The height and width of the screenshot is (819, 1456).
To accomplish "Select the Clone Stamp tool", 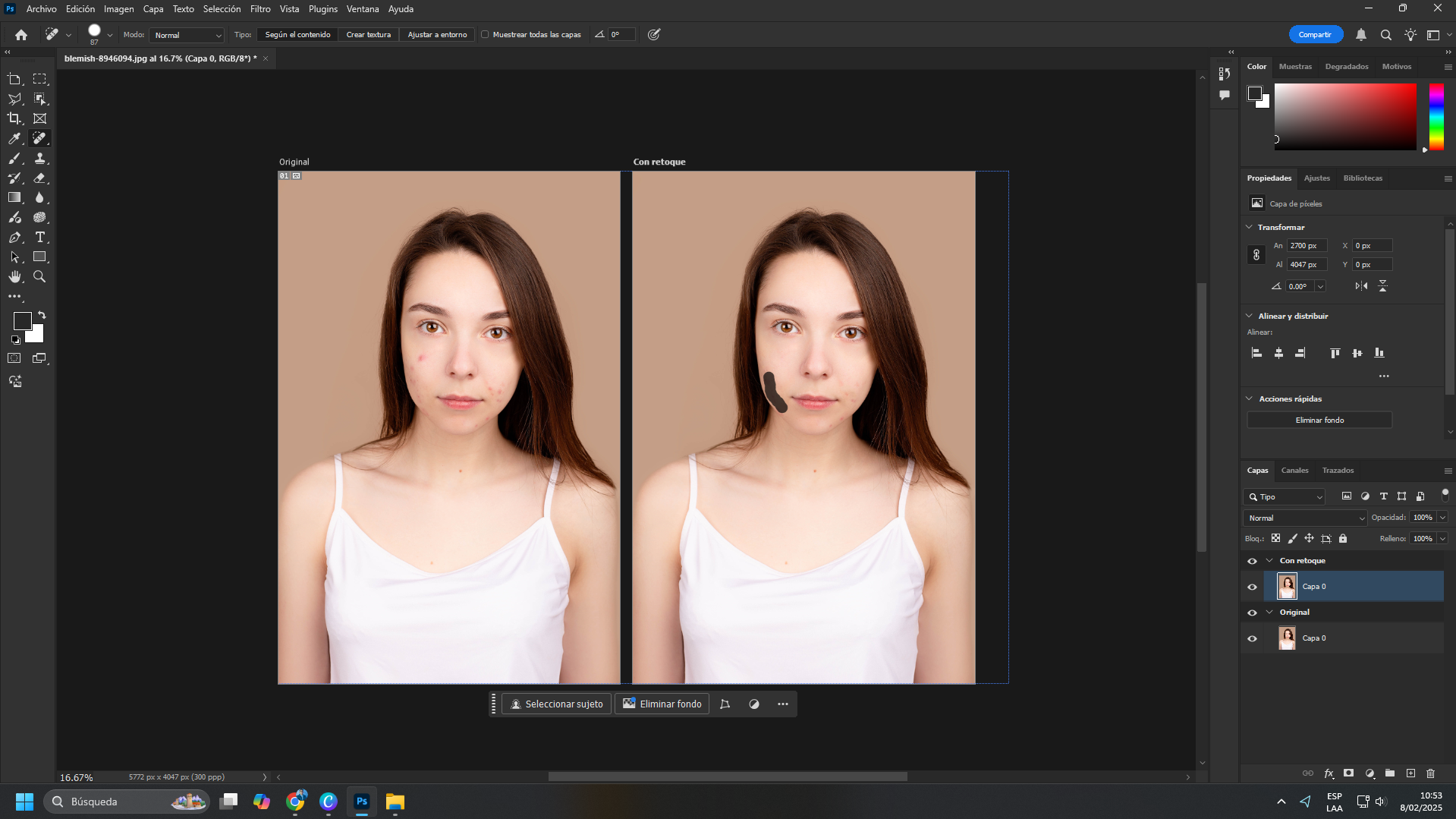I will click(x=40, y=158).
